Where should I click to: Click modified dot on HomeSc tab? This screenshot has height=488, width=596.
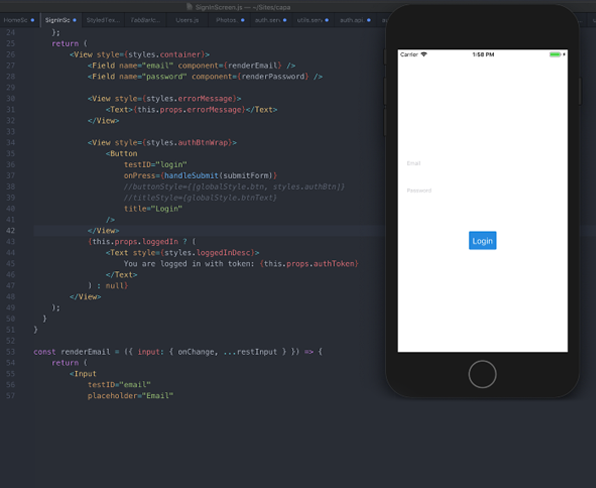point(32,20)
